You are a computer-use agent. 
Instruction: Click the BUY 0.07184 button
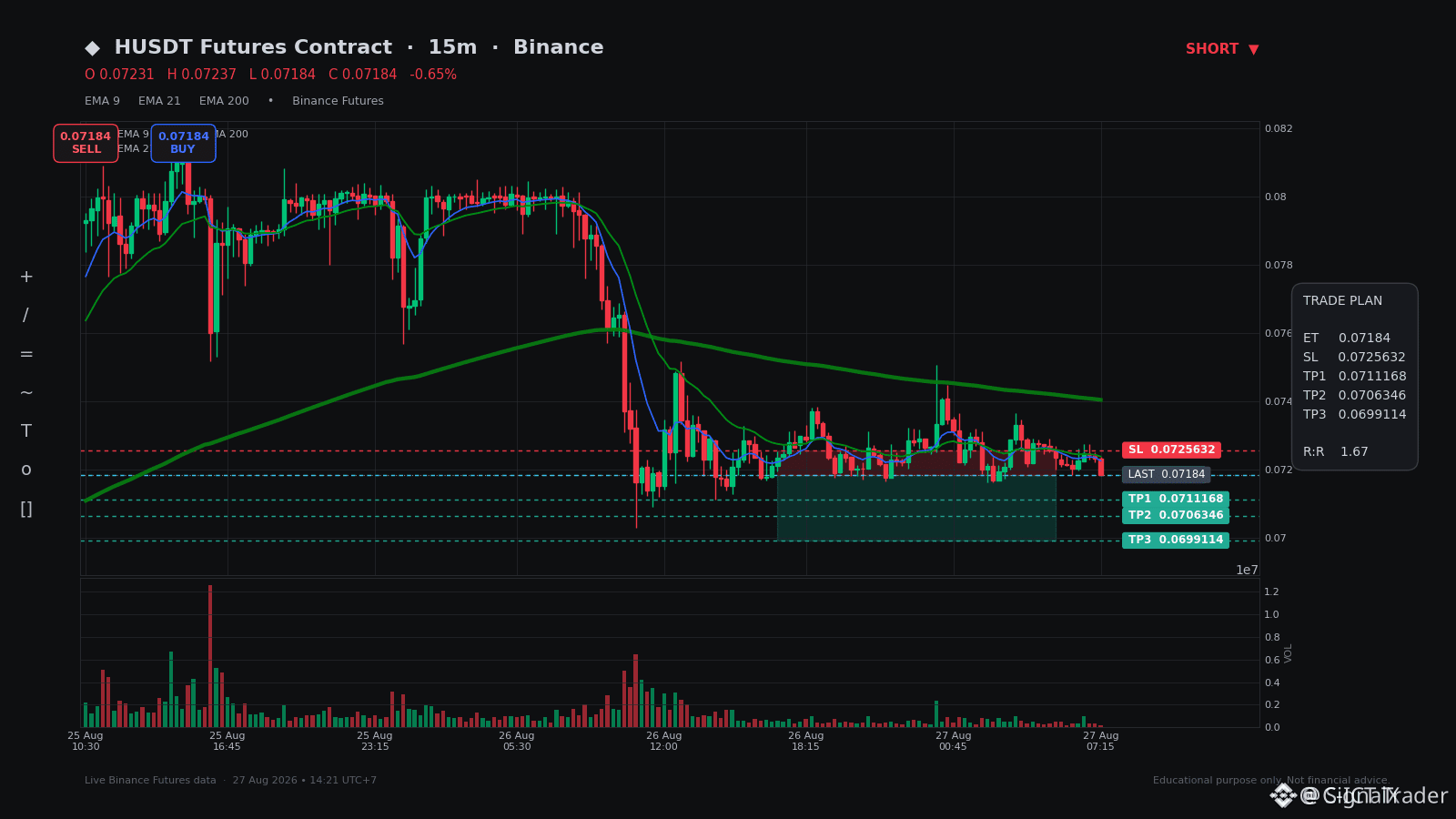[184, 143]
